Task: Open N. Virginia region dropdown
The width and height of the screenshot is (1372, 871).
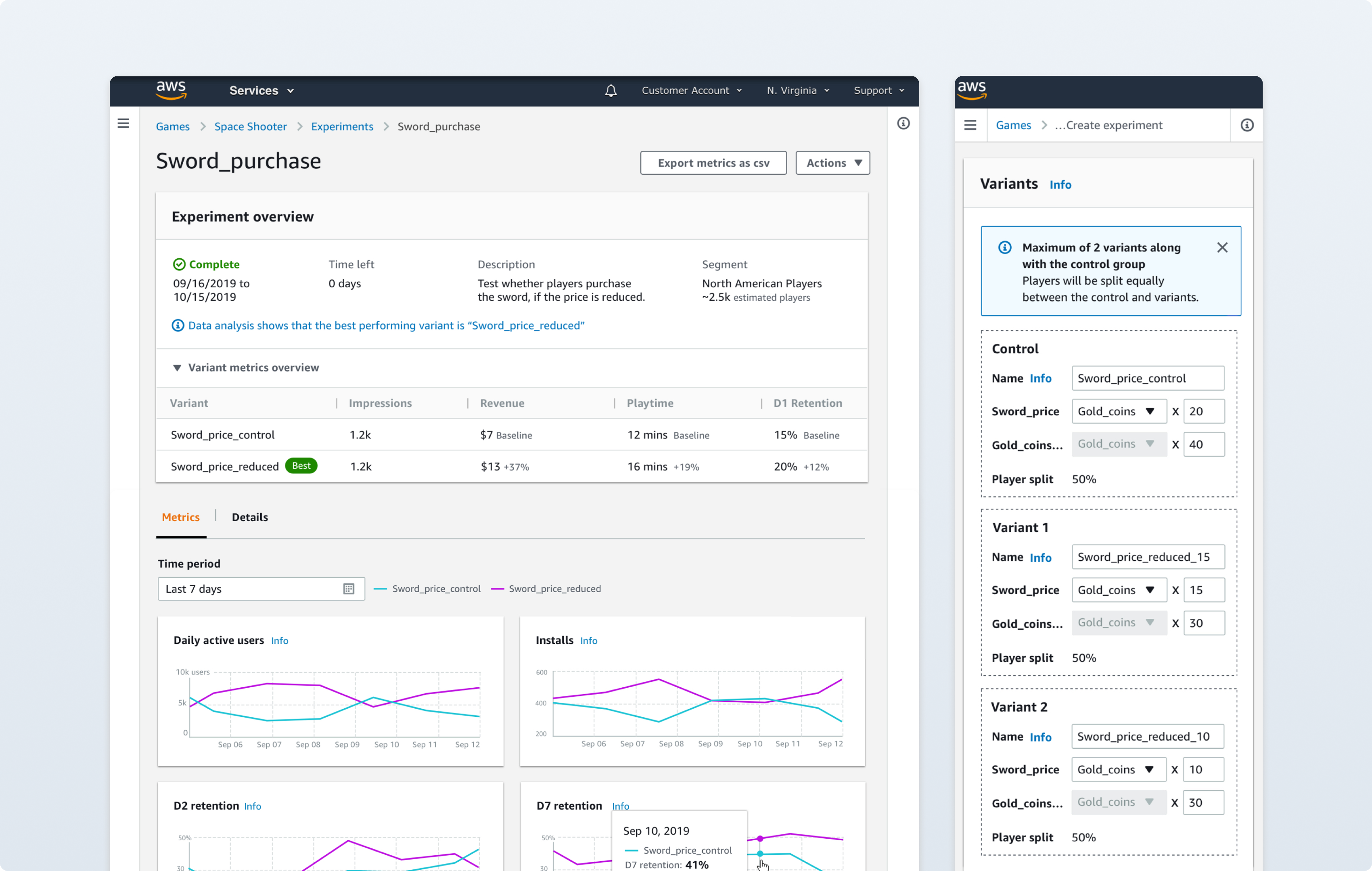Action: click(x=798, y=91)
